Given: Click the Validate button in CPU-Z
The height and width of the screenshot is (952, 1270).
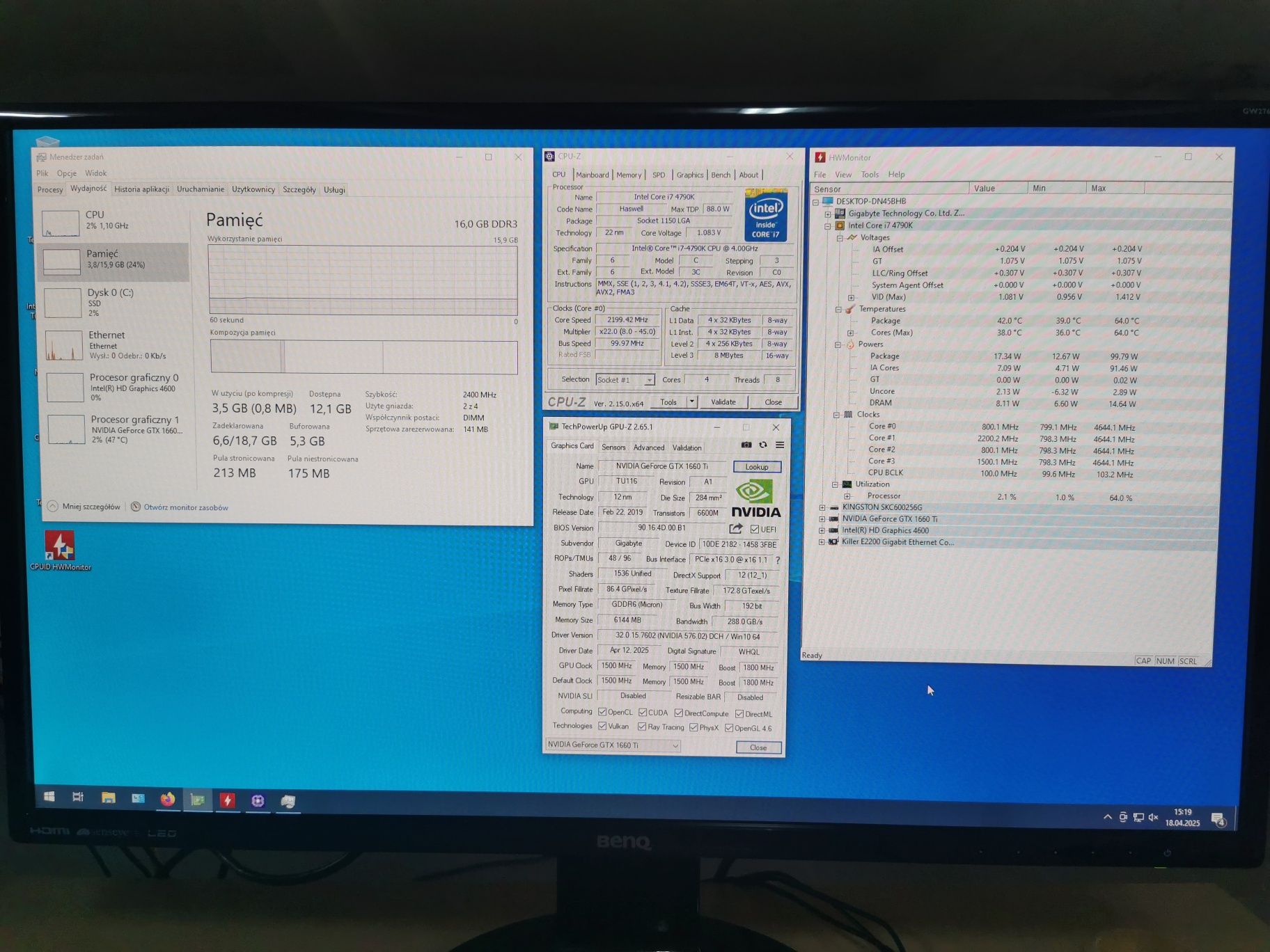Looking at the screenshot, I should pyautogui.click(x=723, y=402).
